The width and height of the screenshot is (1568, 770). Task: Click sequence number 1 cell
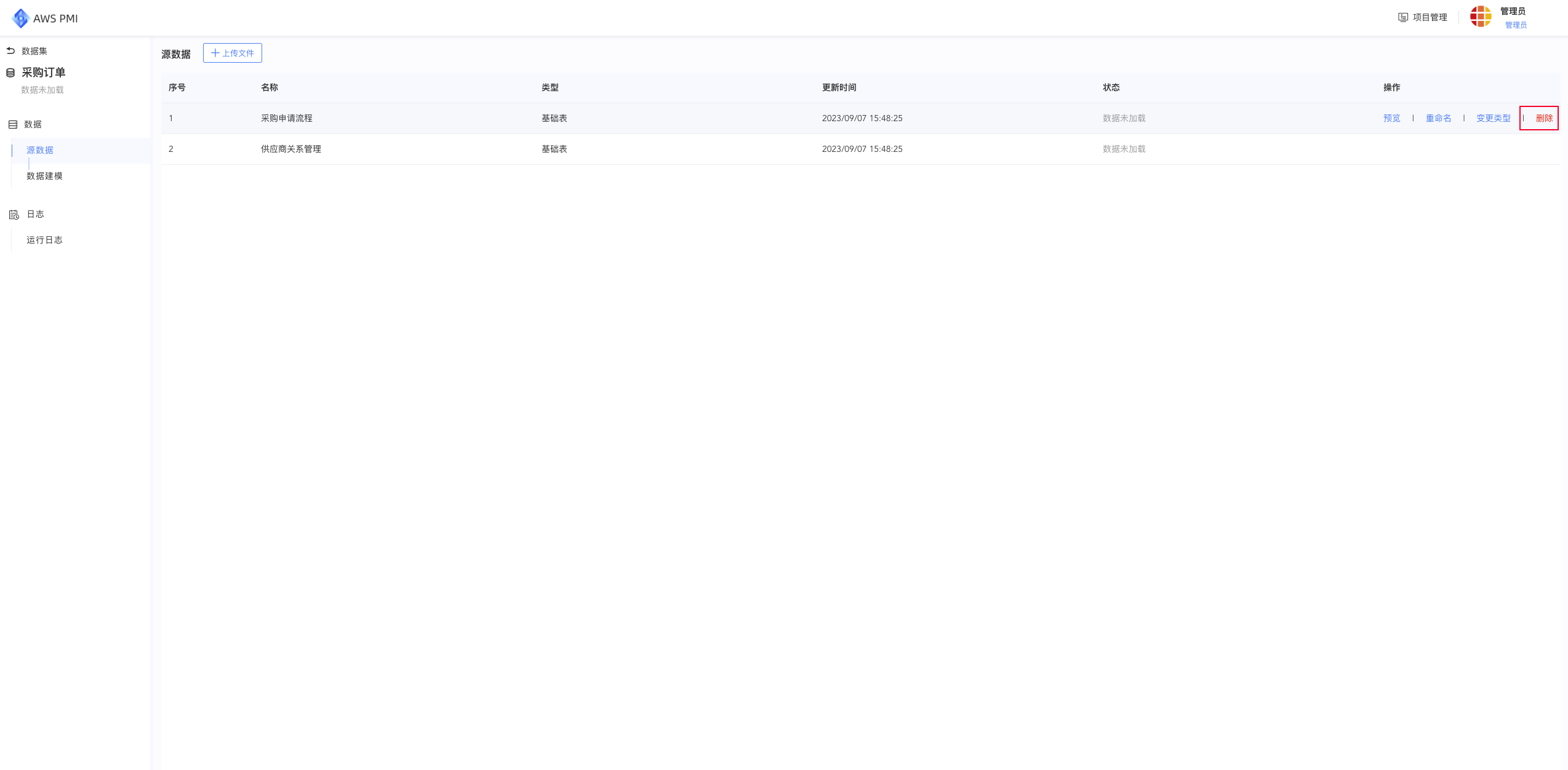[171, 118]
